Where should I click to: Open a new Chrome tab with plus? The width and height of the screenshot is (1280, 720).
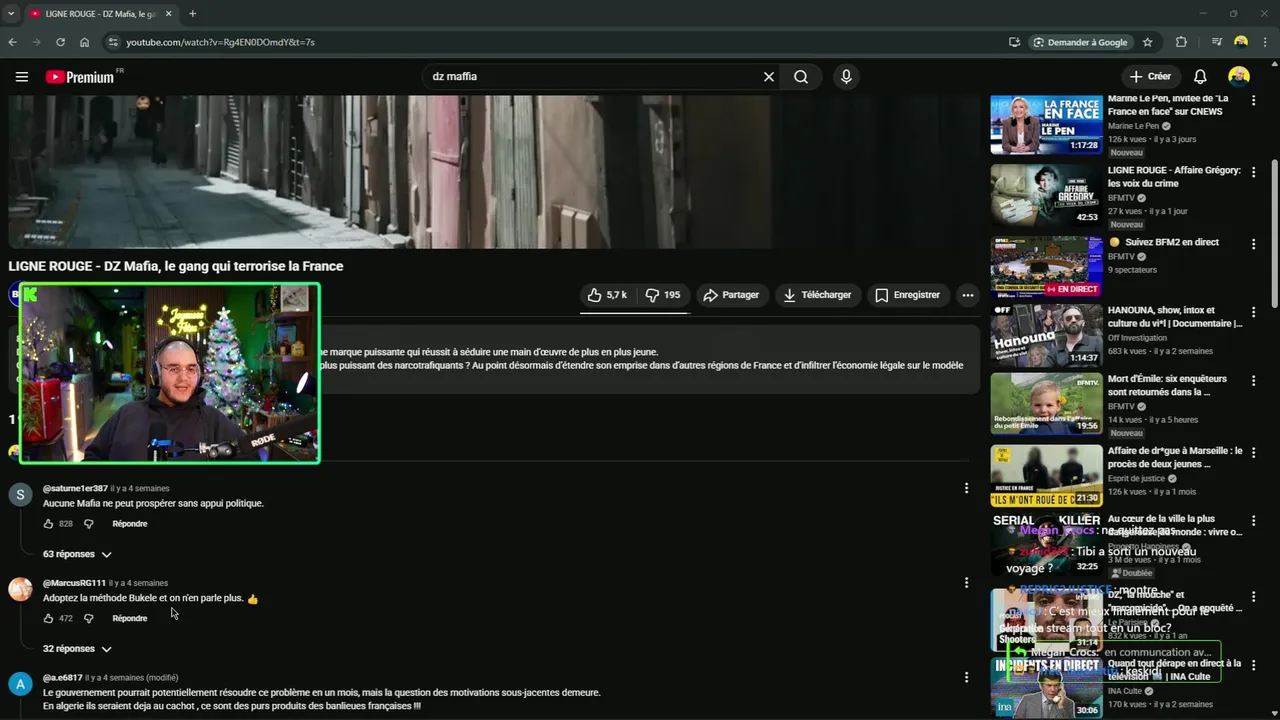pyautogui.click(x=192, y=14)
